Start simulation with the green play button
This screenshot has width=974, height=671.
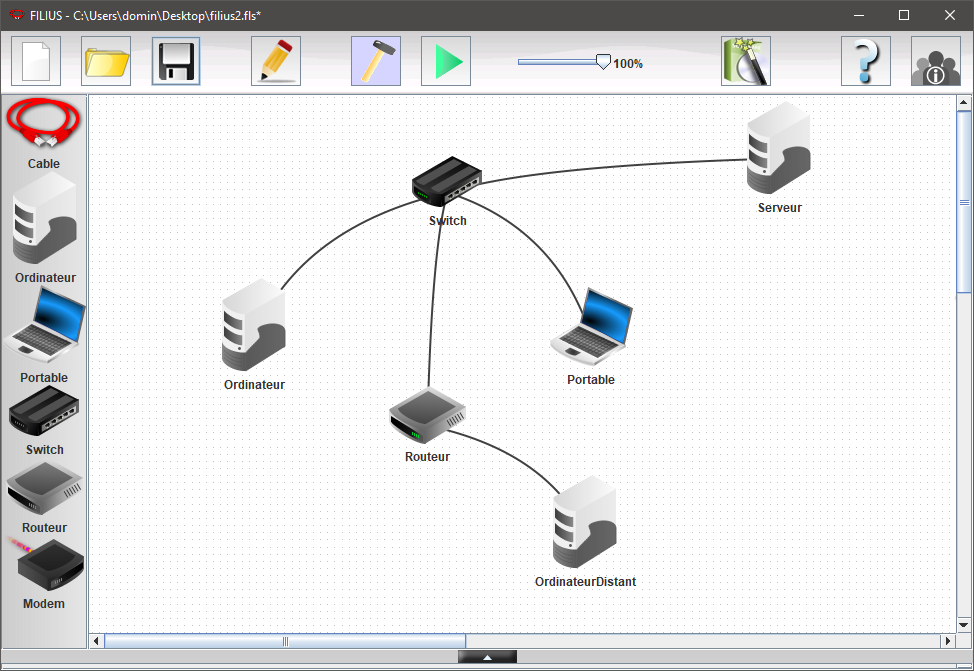click(446, 61)
